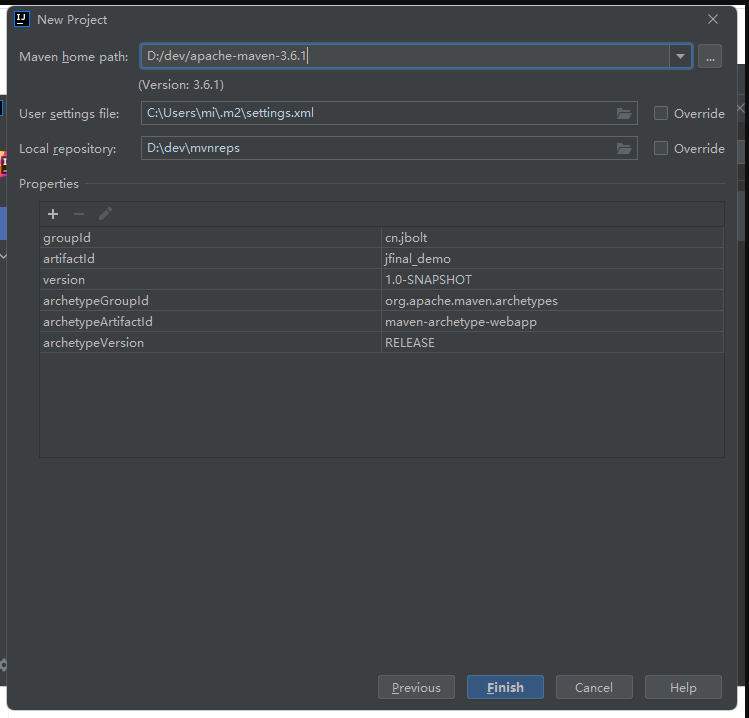749x718 pixels.
Task: Open Help for this dialog
Action: click(x=683, y=687)
